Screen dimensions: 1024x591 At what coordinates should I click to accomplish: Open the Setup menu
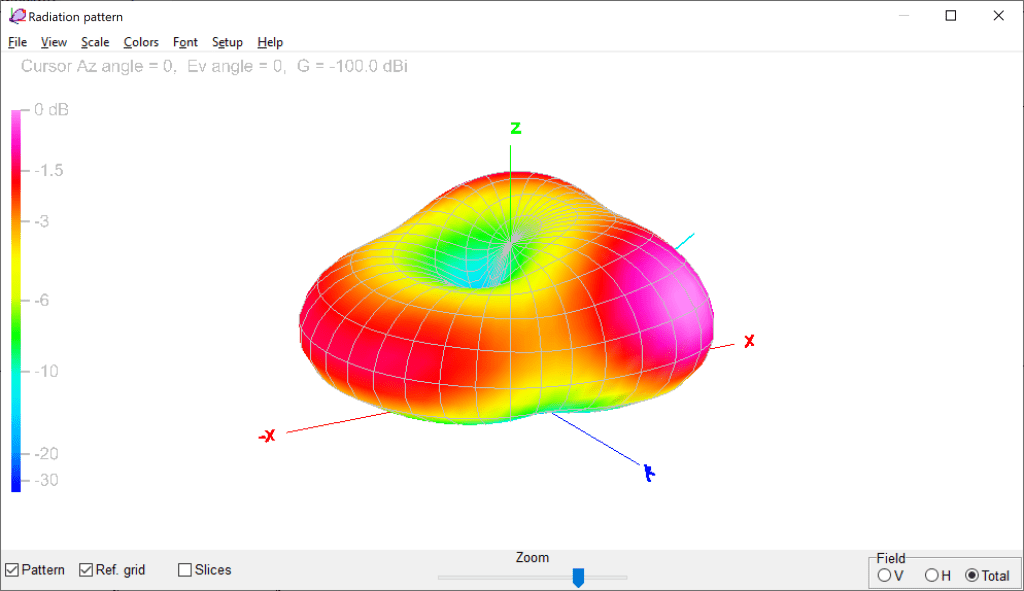point(227,42)
